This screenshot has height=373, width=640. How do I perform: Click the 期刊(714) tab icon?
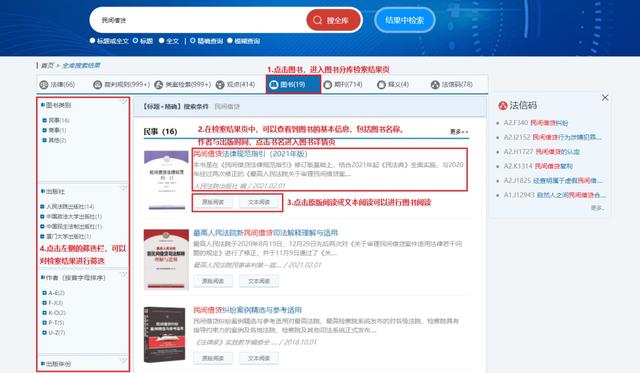click(x=327, y=84)
